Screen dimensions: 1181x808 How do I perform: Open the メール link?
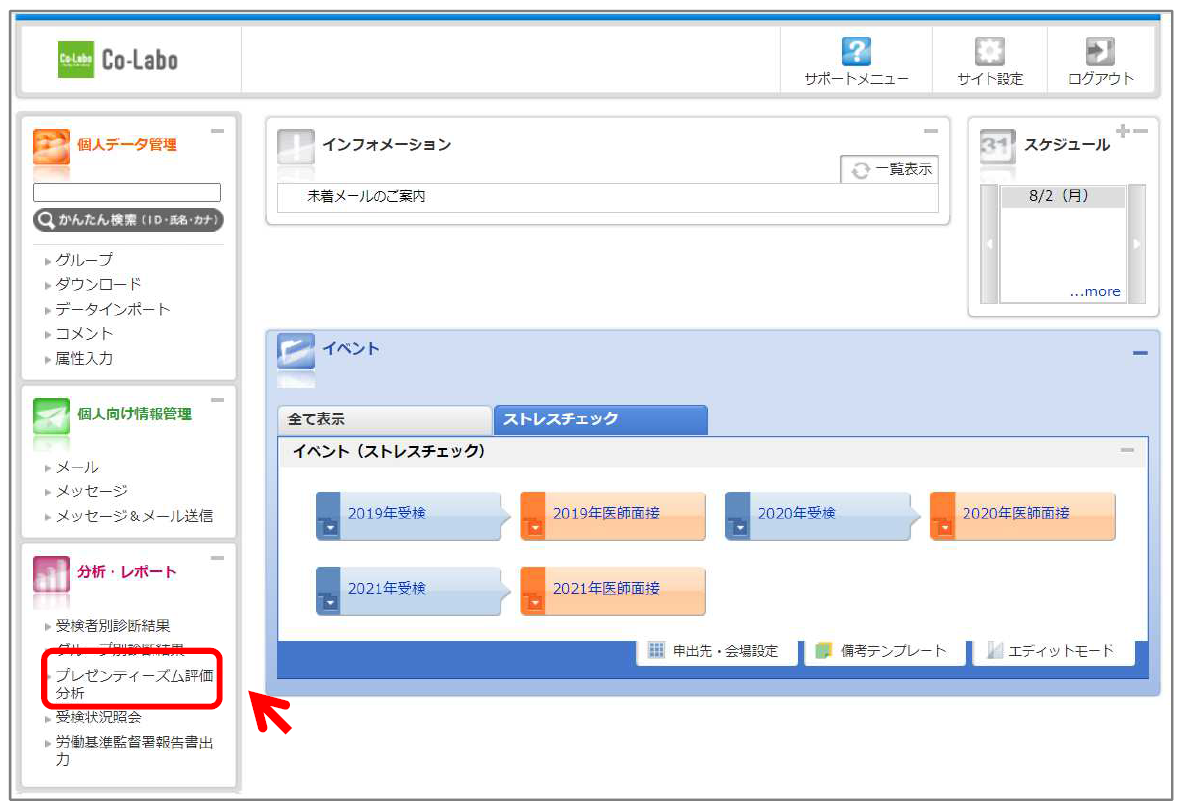pyautogui.click(x=77, y=467)
